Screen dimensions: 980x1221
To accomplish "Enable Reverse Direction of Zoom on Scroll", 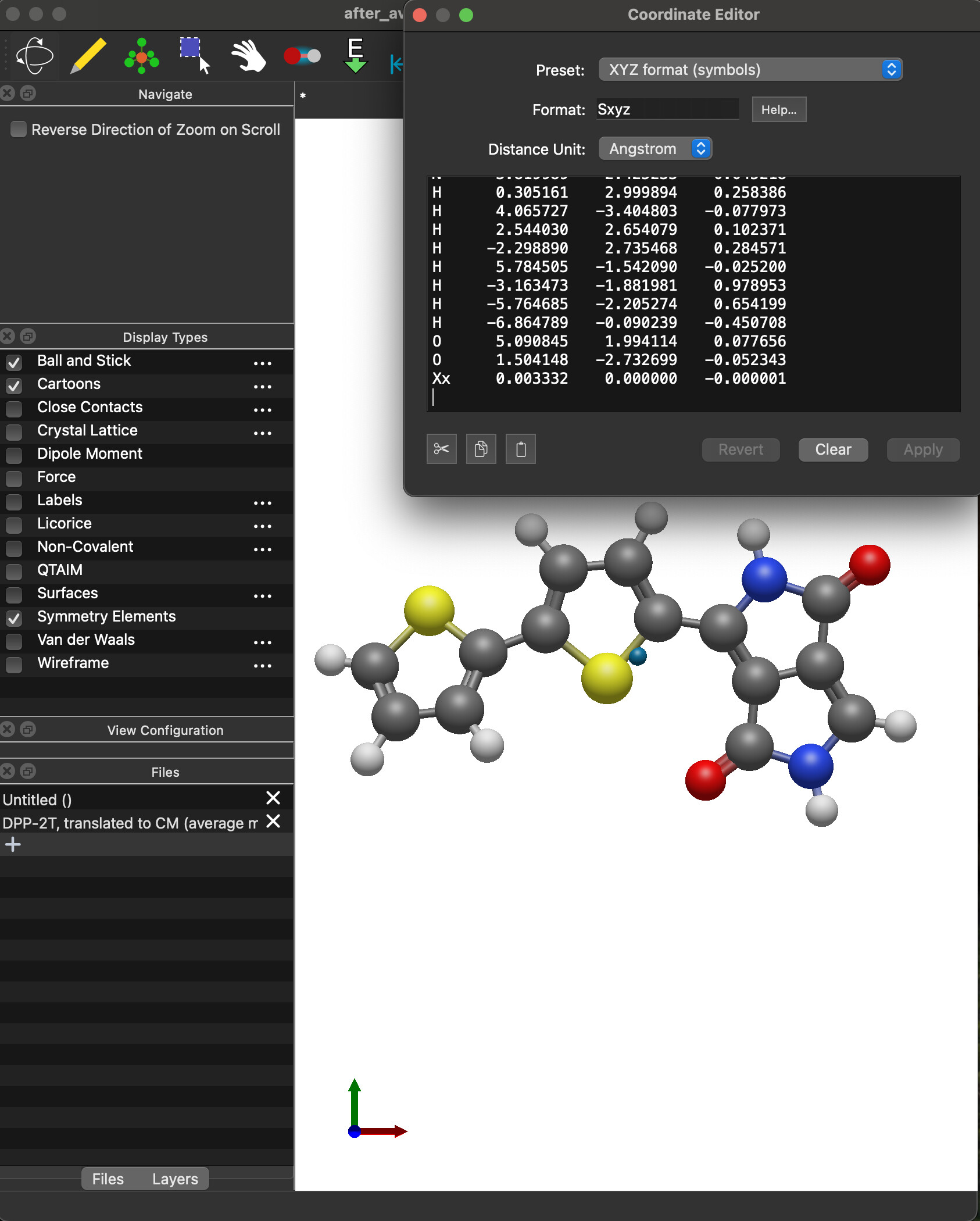I will click(x=19, y=129).
